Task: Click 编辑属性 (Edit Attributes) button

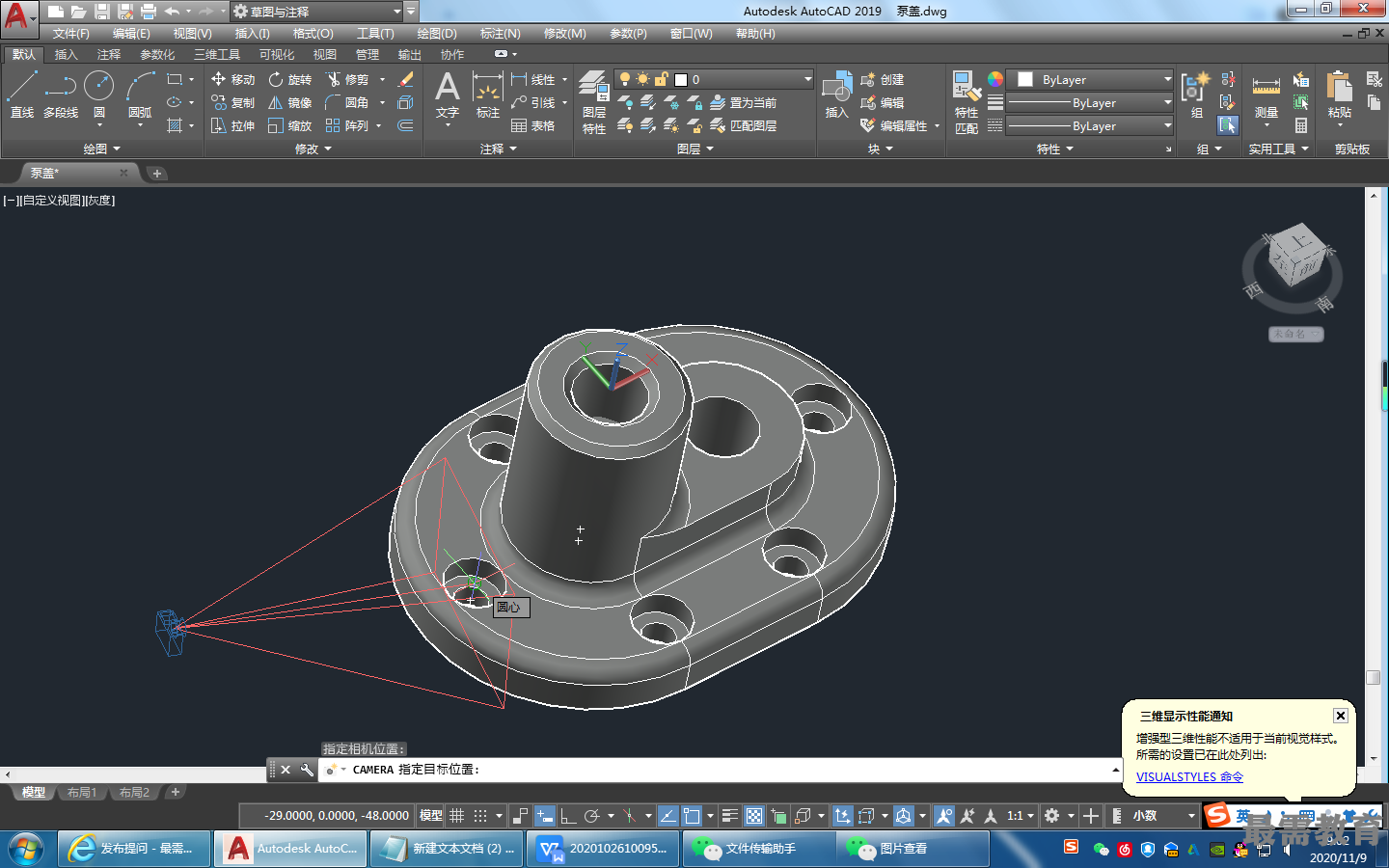Action: (x=894, y=125)
